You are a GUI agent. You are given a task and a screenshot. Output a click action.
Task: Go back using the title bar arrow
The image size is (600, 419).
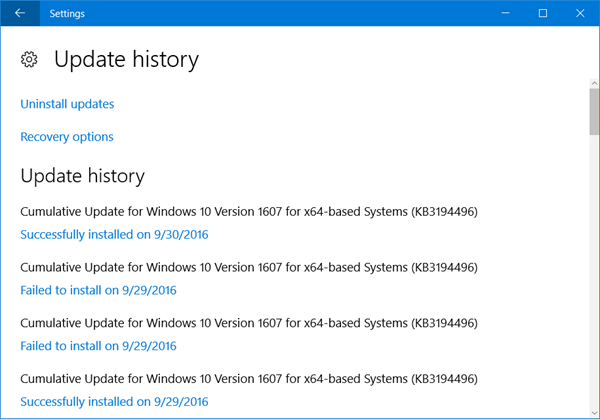(20, 13)
